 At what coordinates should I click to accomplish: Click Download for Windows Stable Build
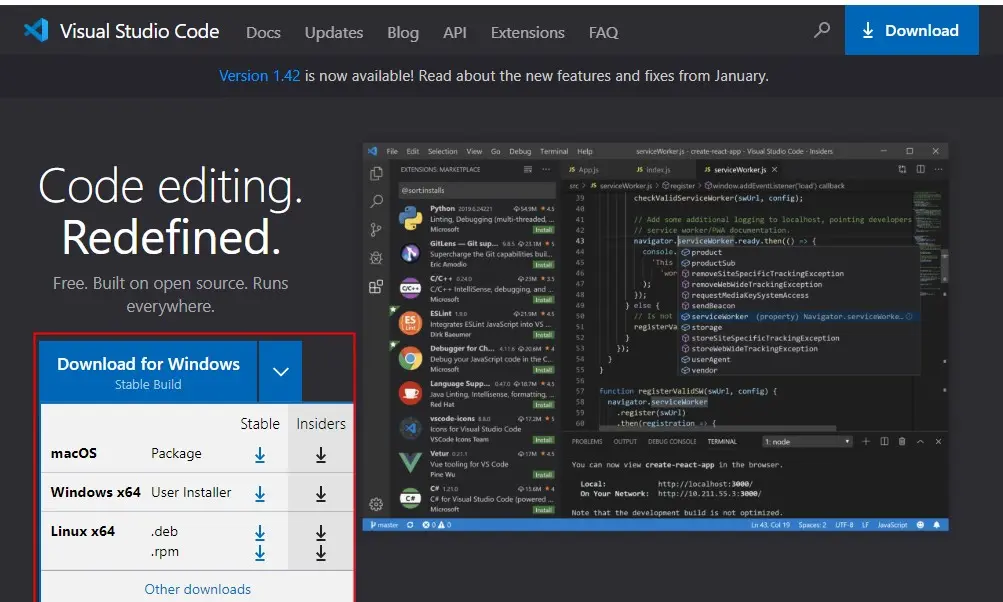point(148,372)
